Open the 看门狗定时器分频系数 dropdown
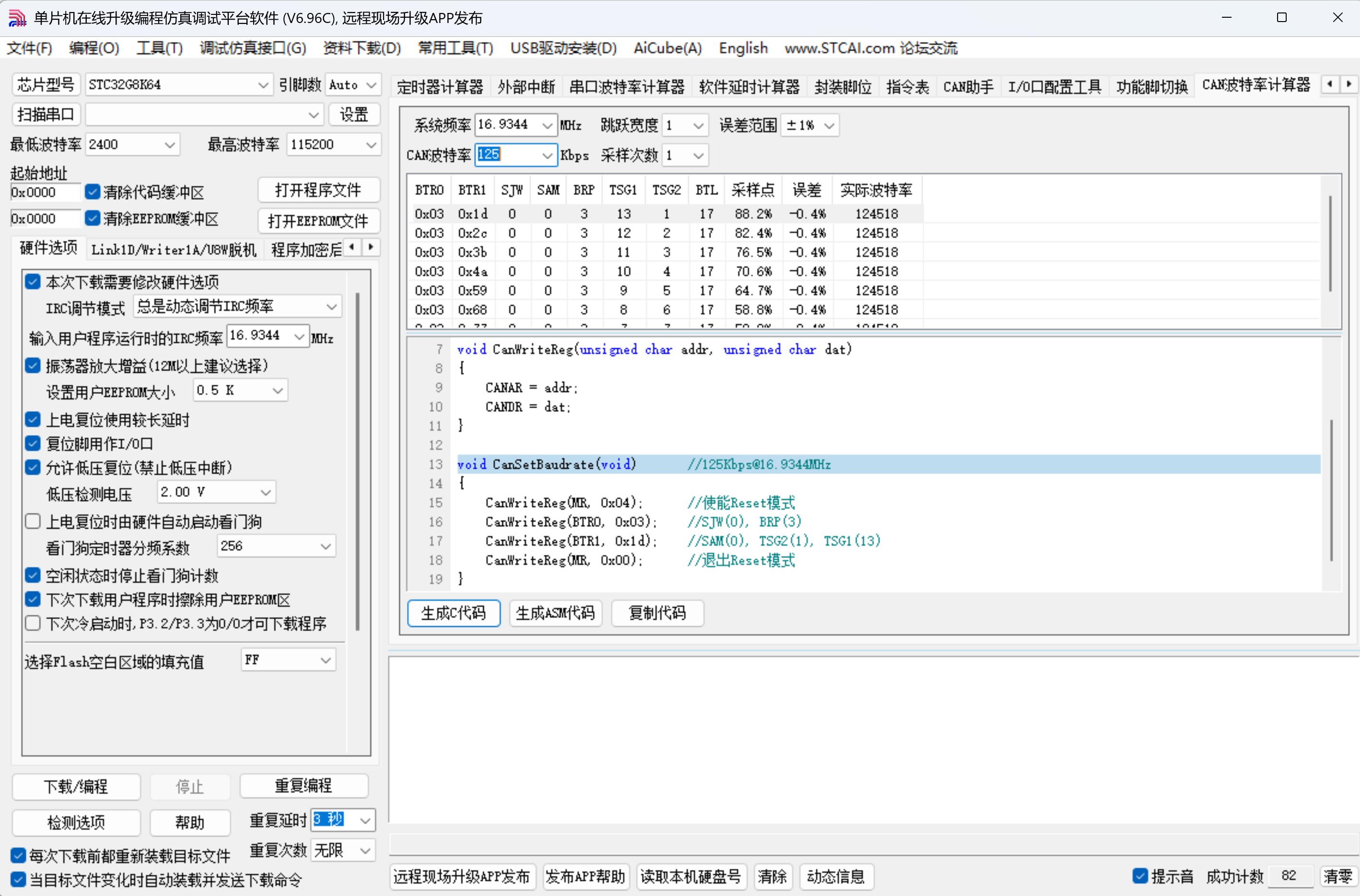 point(325,546)
